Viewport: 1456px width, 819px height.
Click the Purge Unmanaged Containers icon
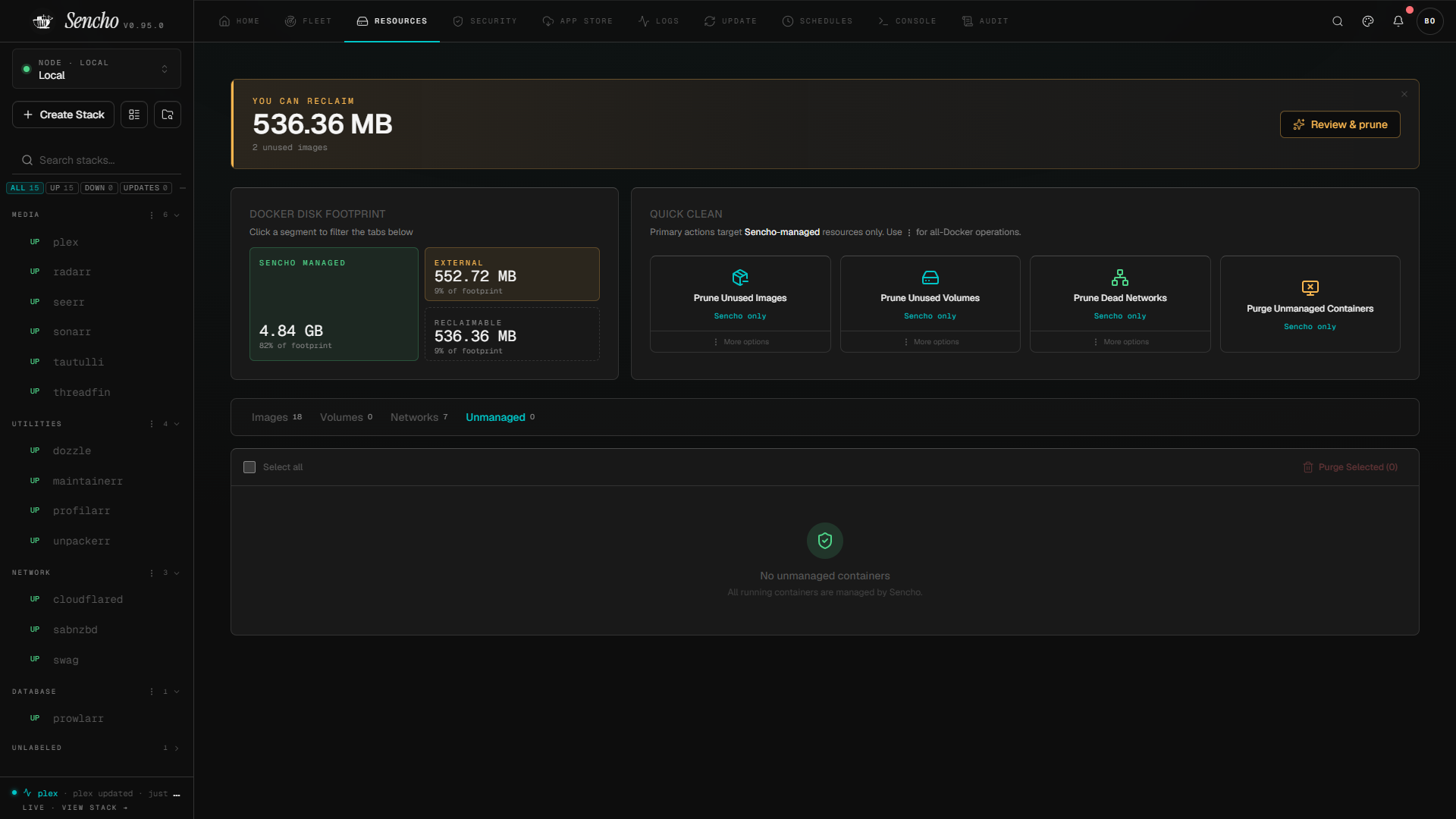1310,288
